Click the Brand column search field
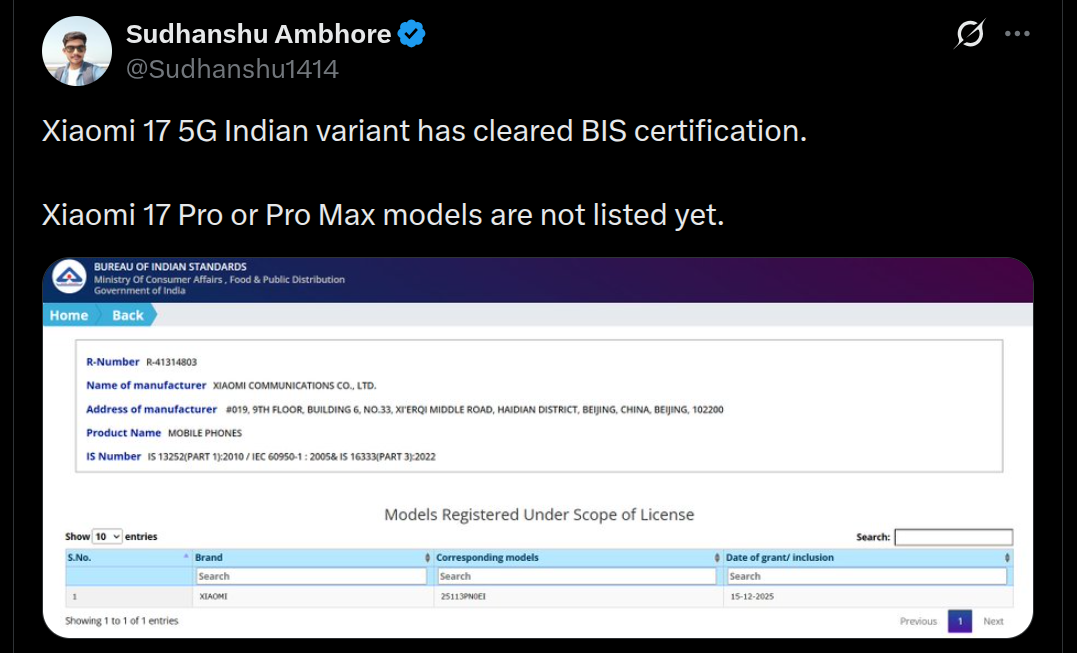The image size is (1077, 653). pyautogui.click(x=311, y=576)
